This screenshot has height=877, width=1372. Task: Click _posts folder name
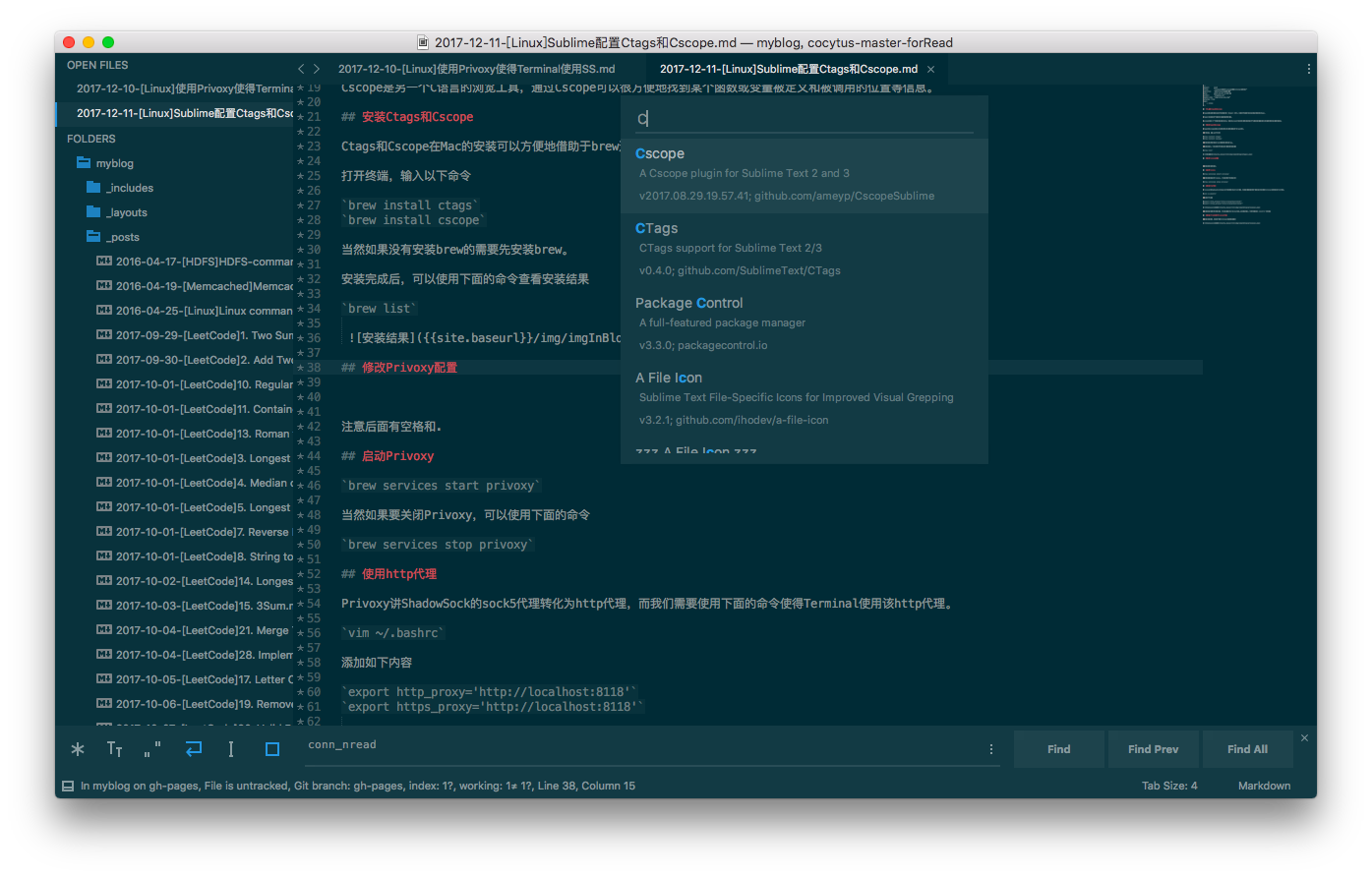pos(123,237)
